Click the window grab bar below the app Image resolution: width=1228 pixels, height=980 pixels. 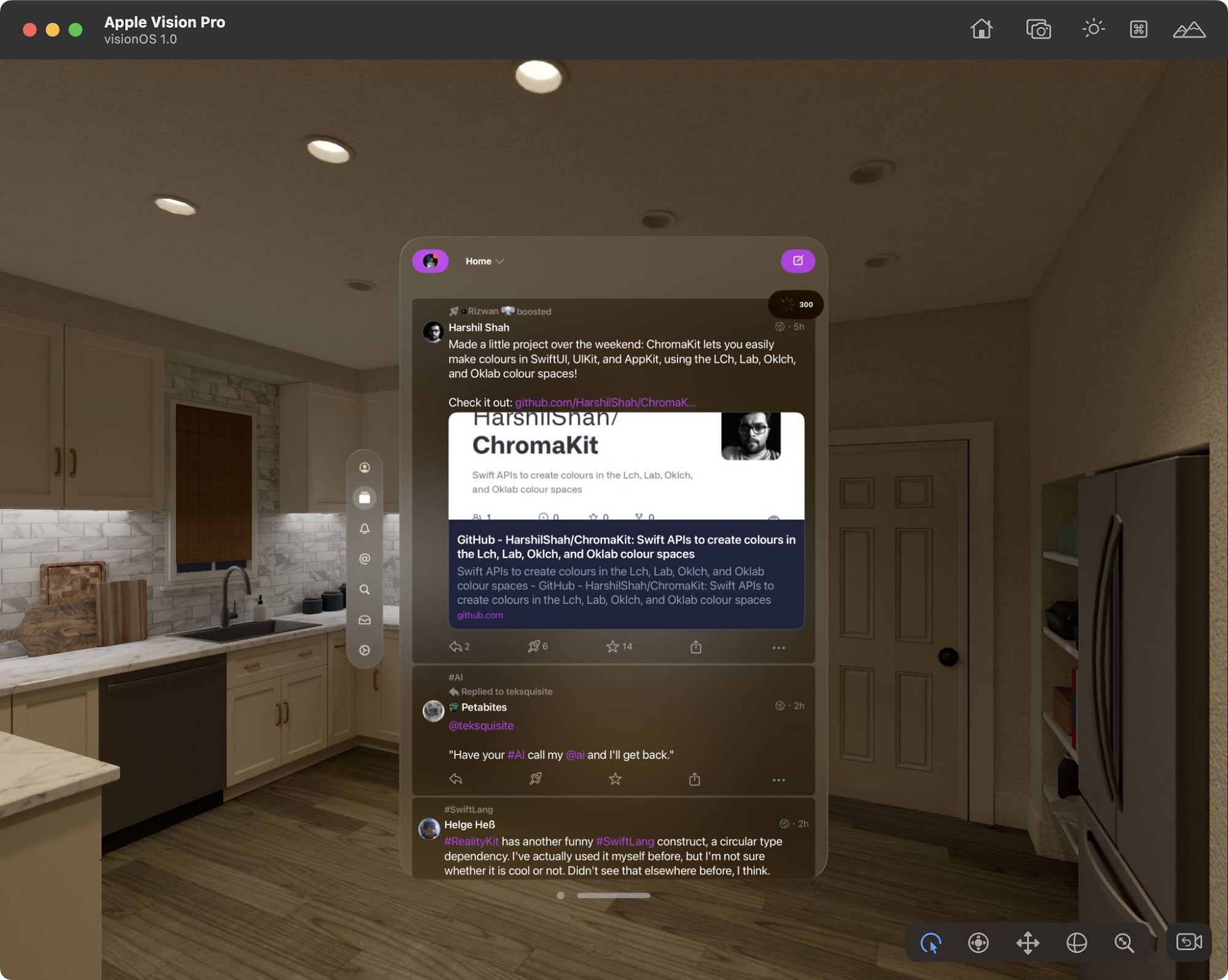[x=613, y=895]
